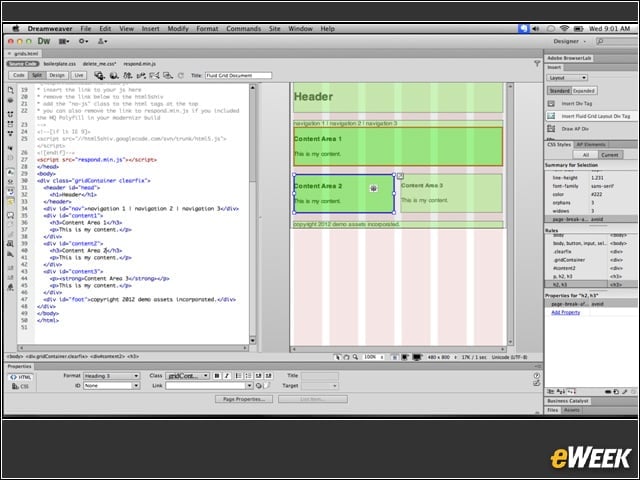This screenshot has width=640, height=480.
Task: Click the Italic button in Properties panel
Action: point(227,376)
